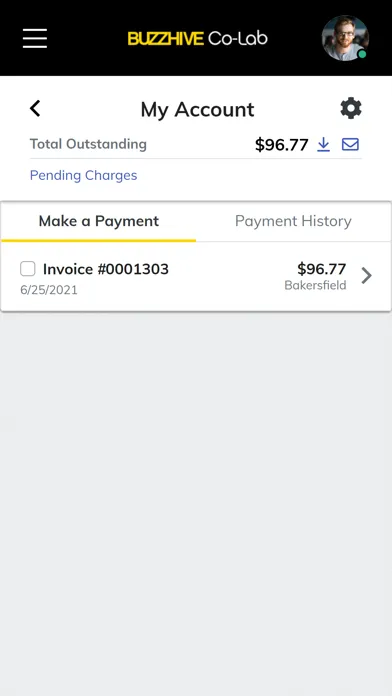Screen dimensions: 392x696
Task: Click the BUZZHIVE Co-Lab logo
Action: point(198,39)
